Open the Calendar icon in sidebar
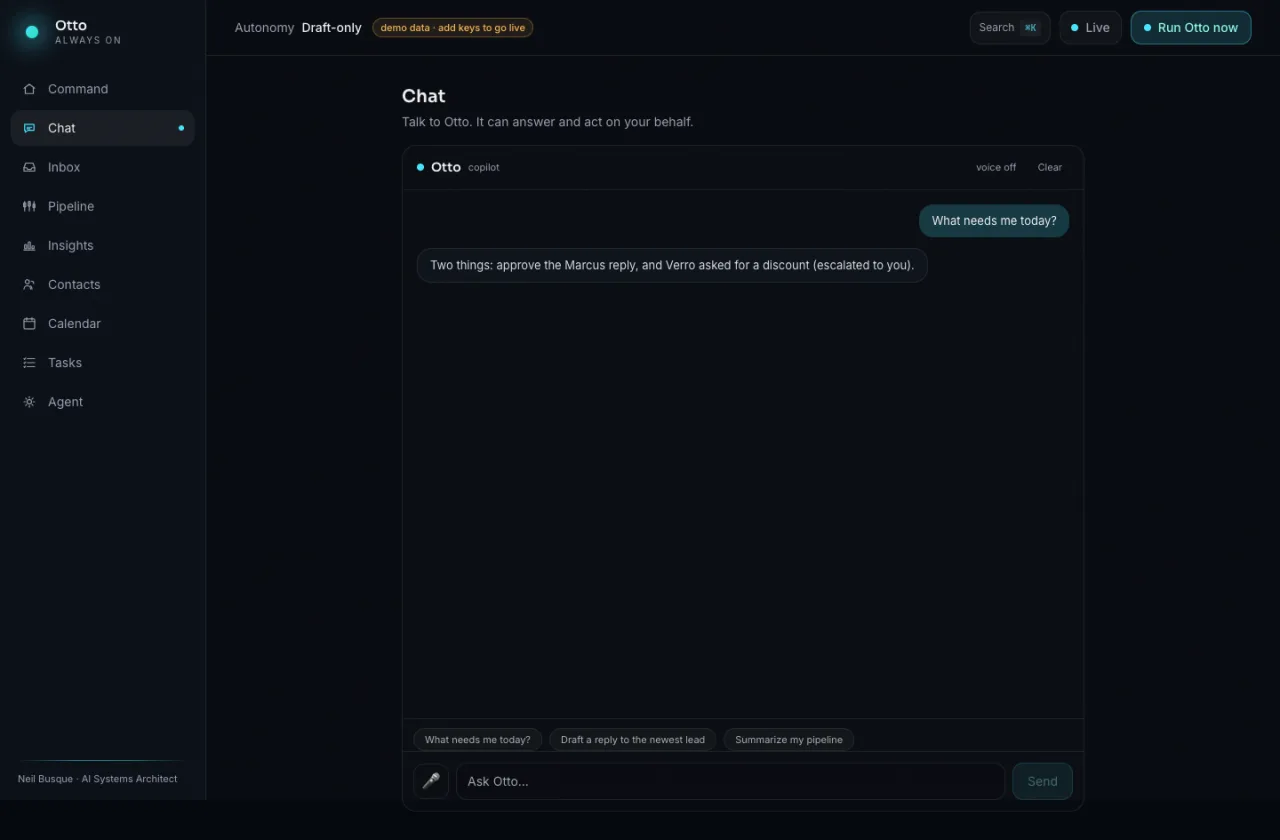The width and height of the screenshot is (1280, 840). [29, 323]
